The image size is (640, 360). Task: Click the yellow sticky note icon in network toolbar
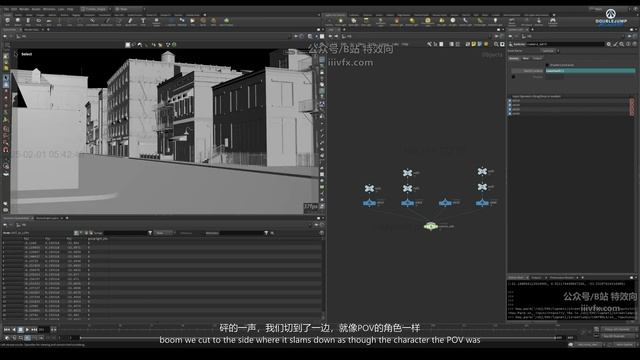point(474,44)
